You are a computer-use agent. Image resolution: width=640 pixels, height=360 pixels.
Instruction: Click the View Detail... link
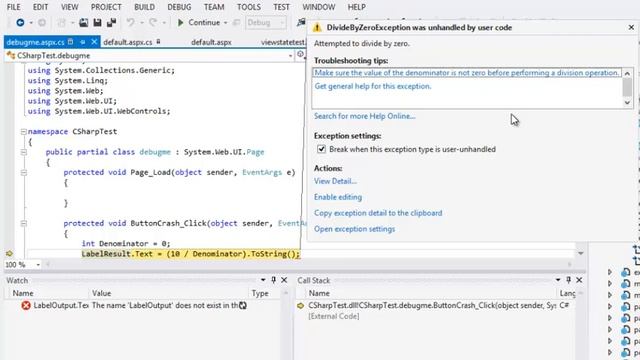[x=335, y=181]
